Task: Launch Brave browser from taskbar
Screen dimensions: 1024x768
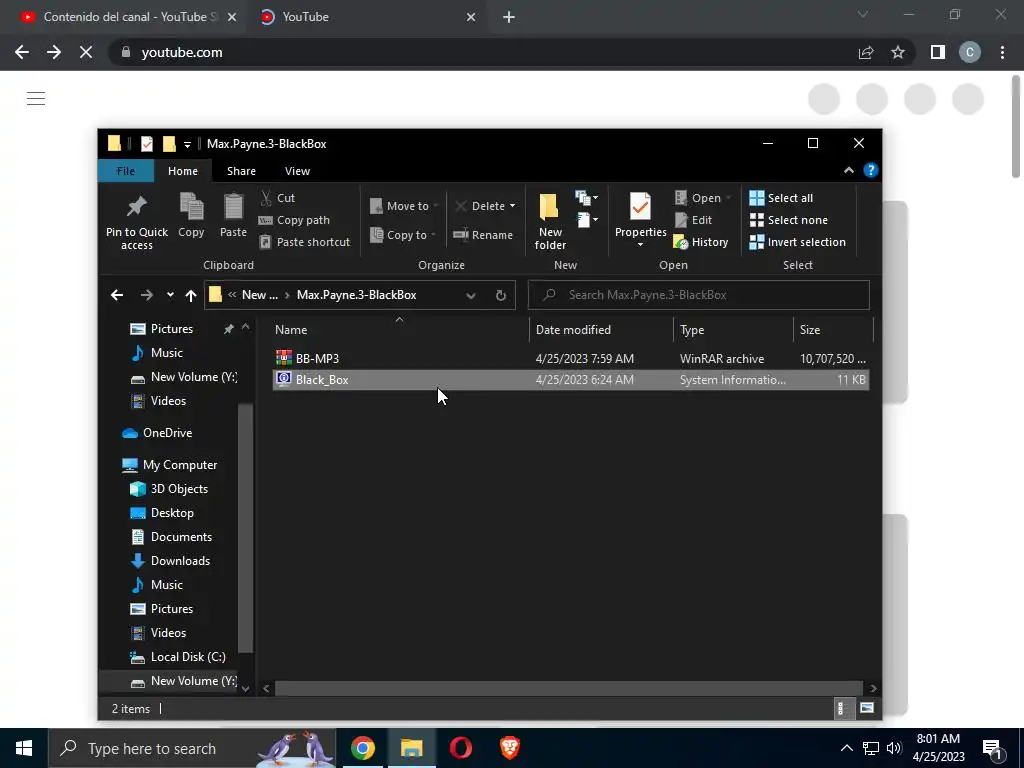Action: [x=510, y=748]
